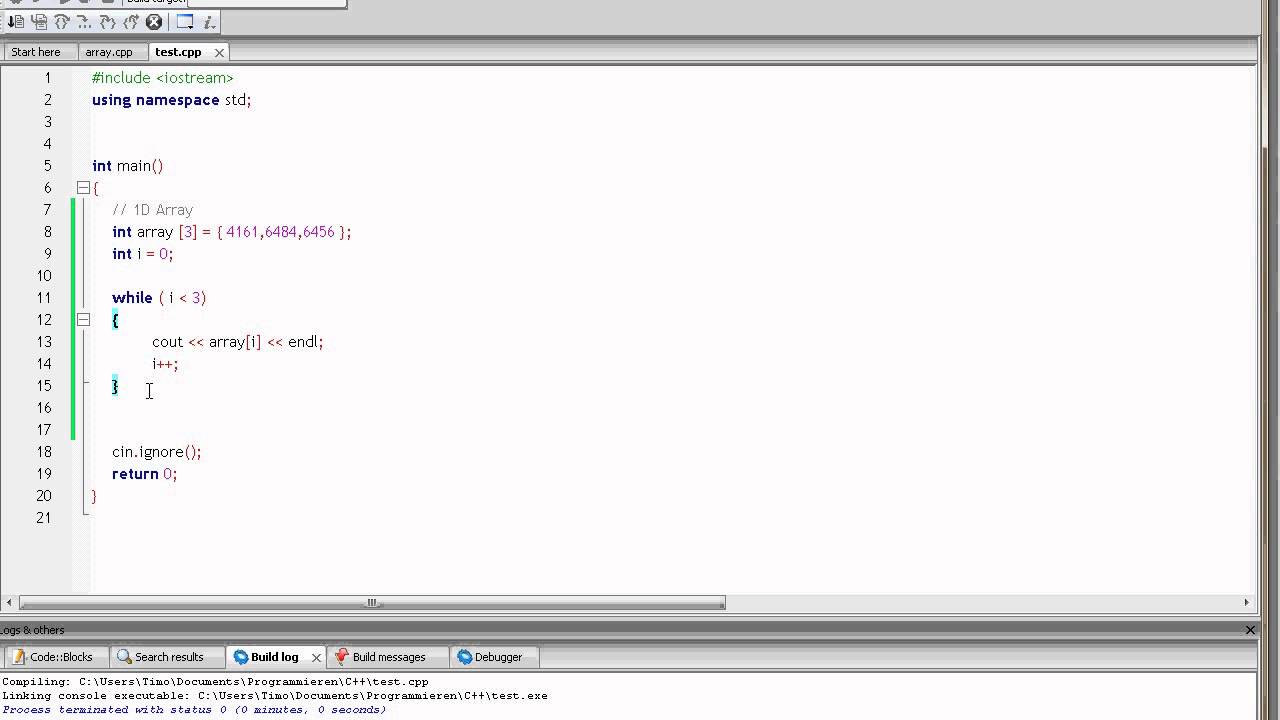Image resolution: width=1280 pixels, height=720 pixels.
Task: Click the document-with-arrow icon right of Run to cursor
Action: pos(39,22)
